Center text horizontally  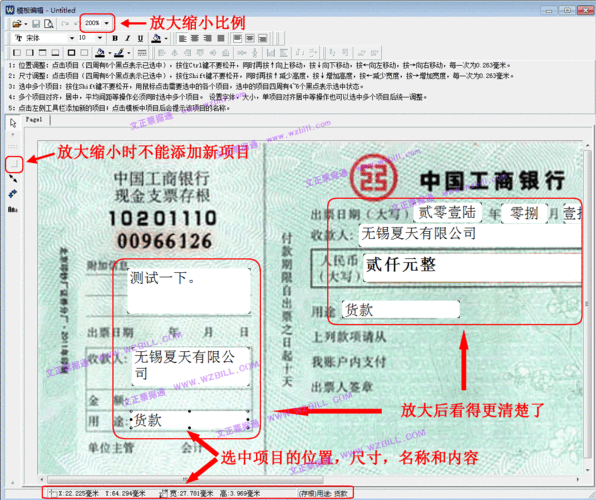(x=195, y=38)
